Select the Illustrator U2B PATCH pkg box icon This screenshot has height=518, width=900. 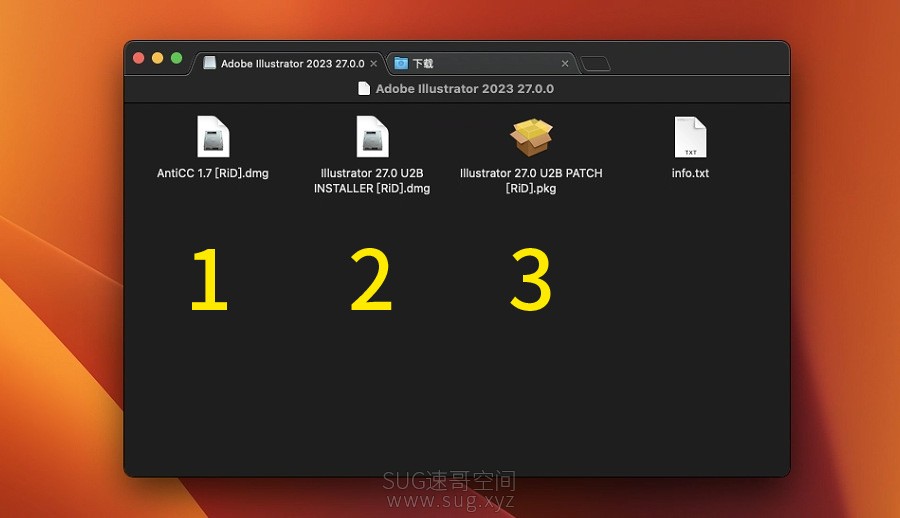(531, 137)
